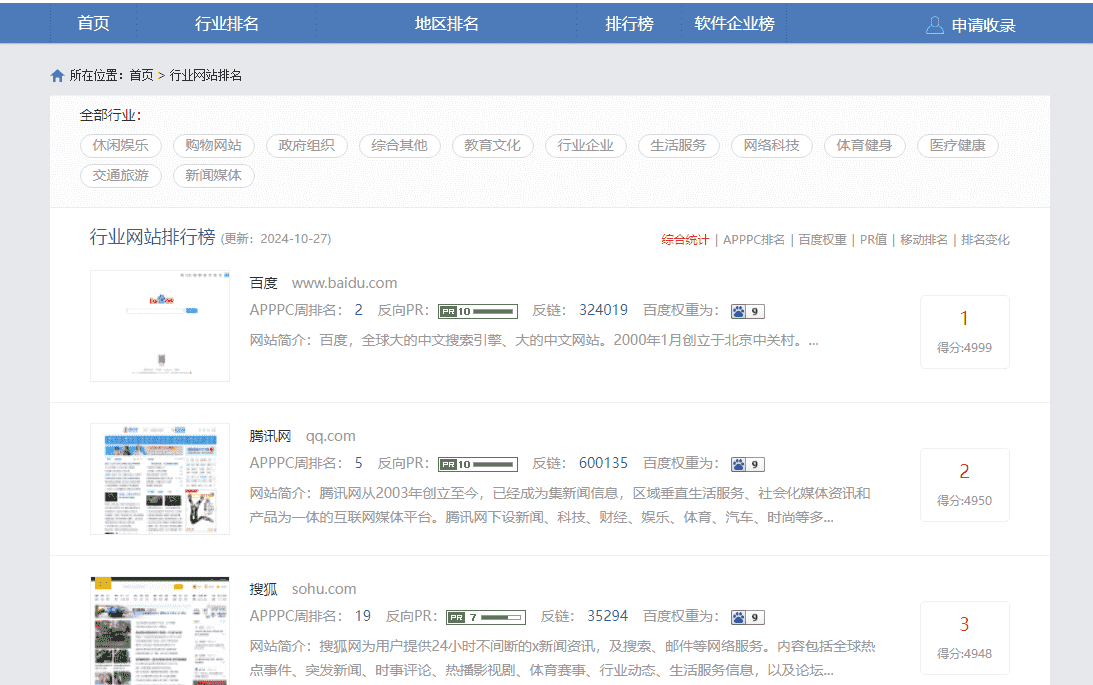The height and width of the screenshot is (685, 1093).
Task: Click the 搜狐 site title
Action: 263,589
